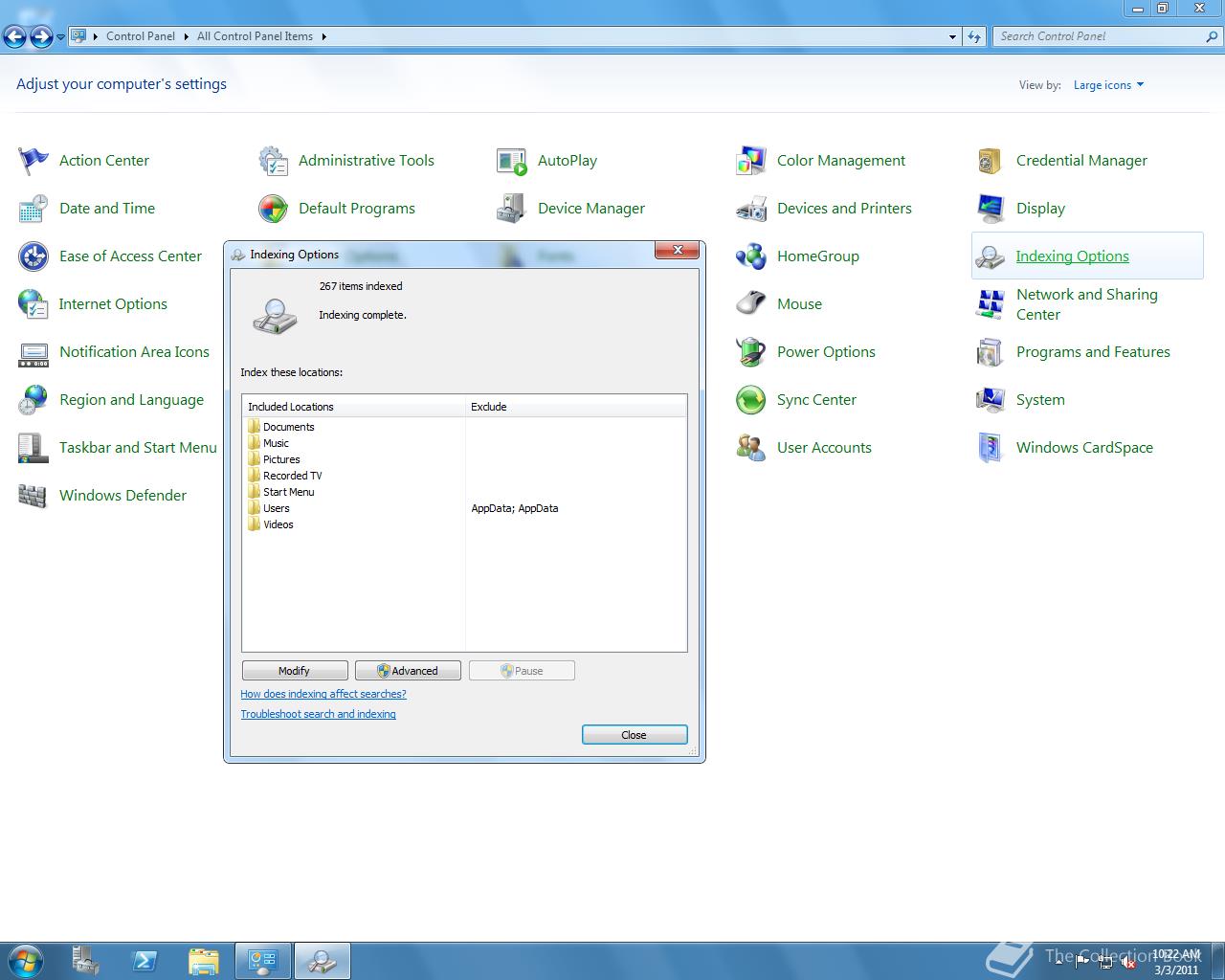The height and width of the screenshot is (980, 1225).
Task: Open 'How does indexing affect searches?' link
Action: coord(323,694)
